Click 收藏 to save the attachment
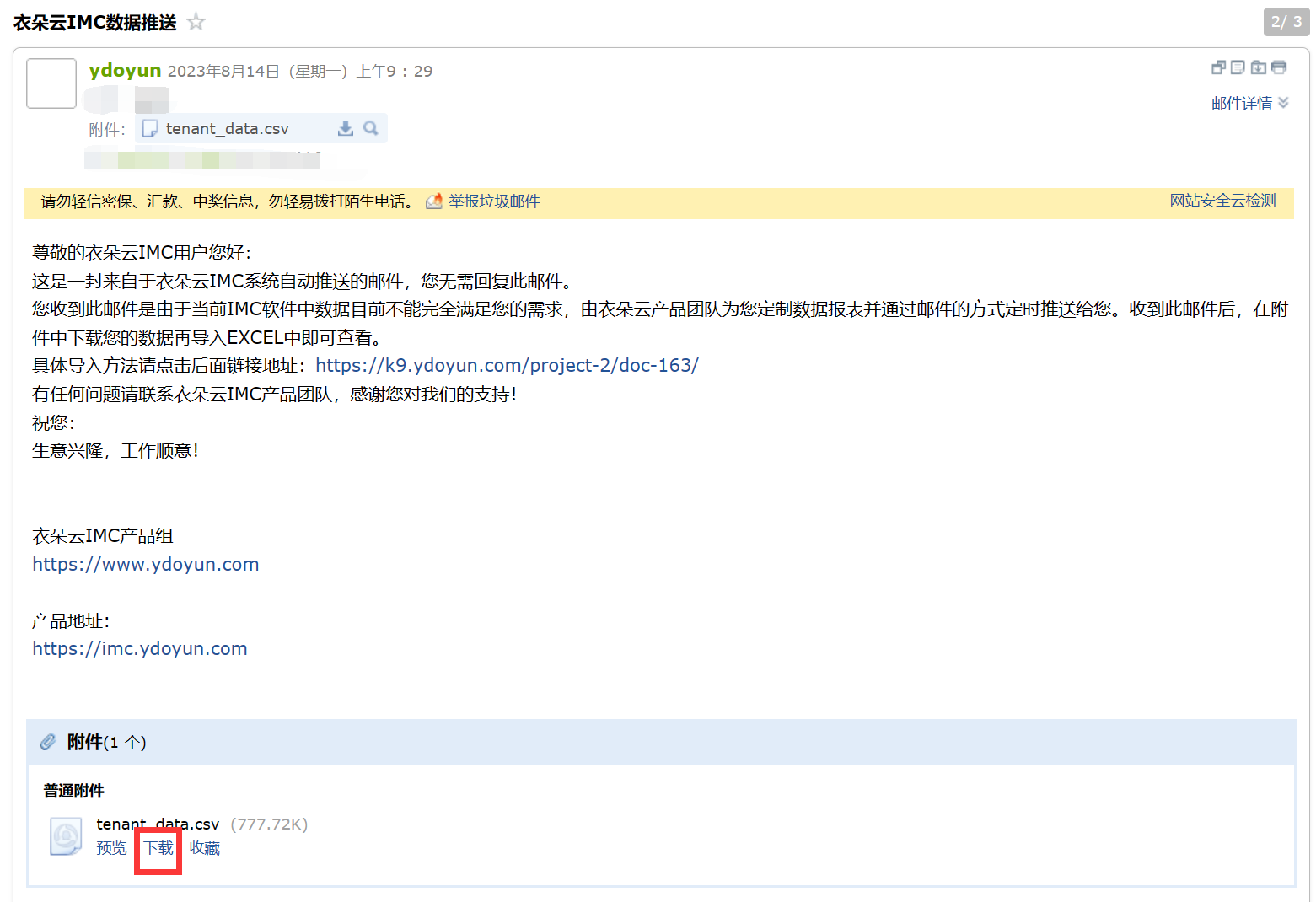This screenshot has height=902, width=1316. coord(204,848)
